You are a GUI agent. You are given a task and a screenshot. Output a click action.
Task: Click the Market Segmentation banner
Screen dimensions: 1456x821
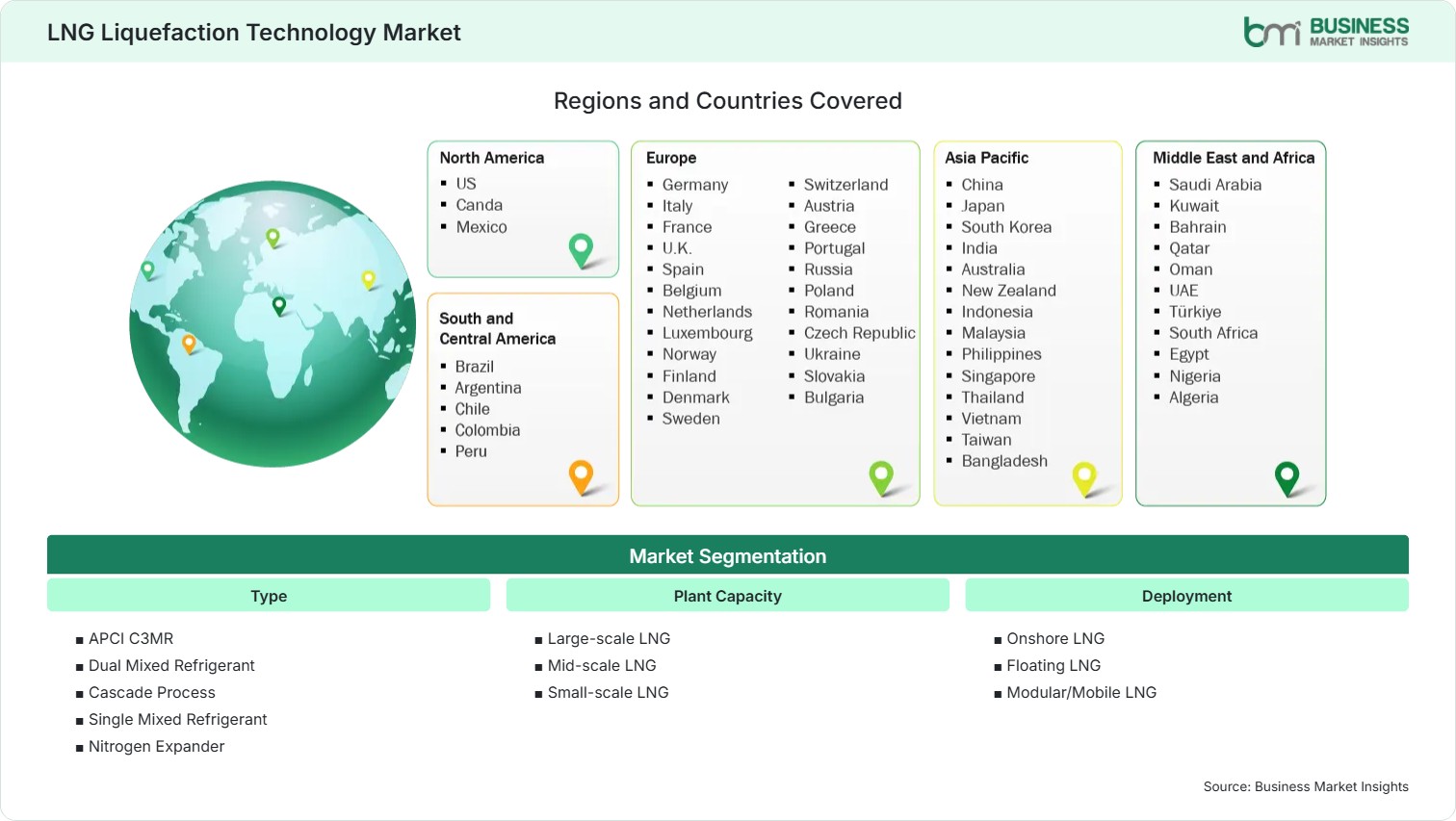[728, 555]
